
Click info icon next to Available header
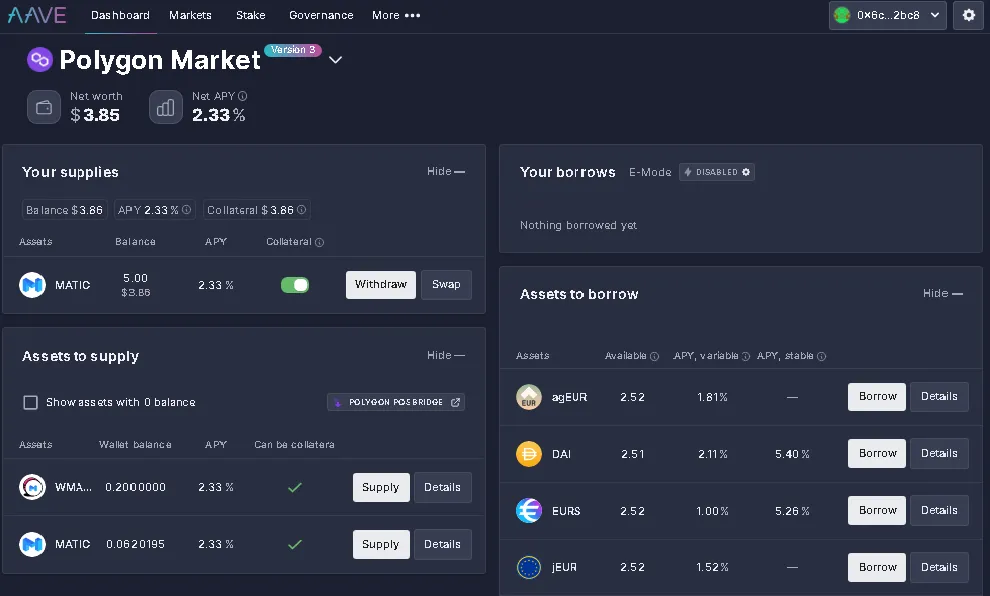(655, 357)
